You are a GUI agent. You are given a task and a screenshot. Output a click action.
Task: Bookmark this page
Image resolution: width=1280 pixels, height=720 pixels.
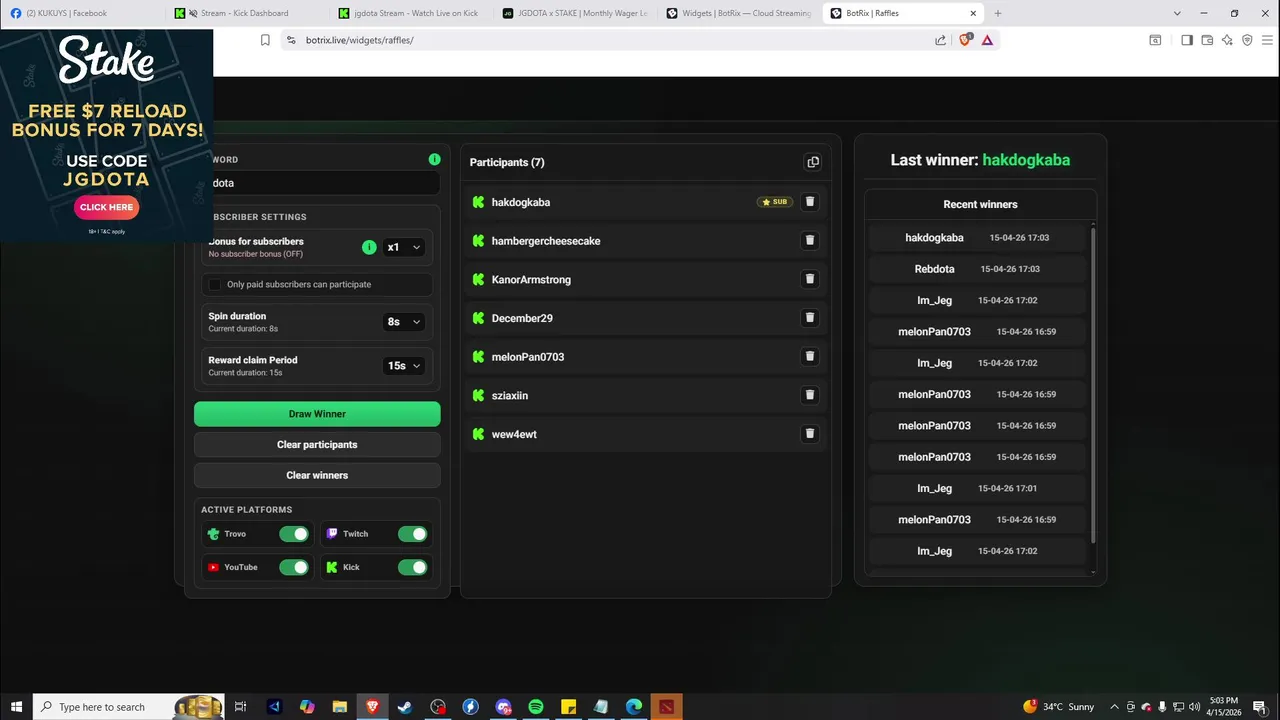tap(265, 40)
